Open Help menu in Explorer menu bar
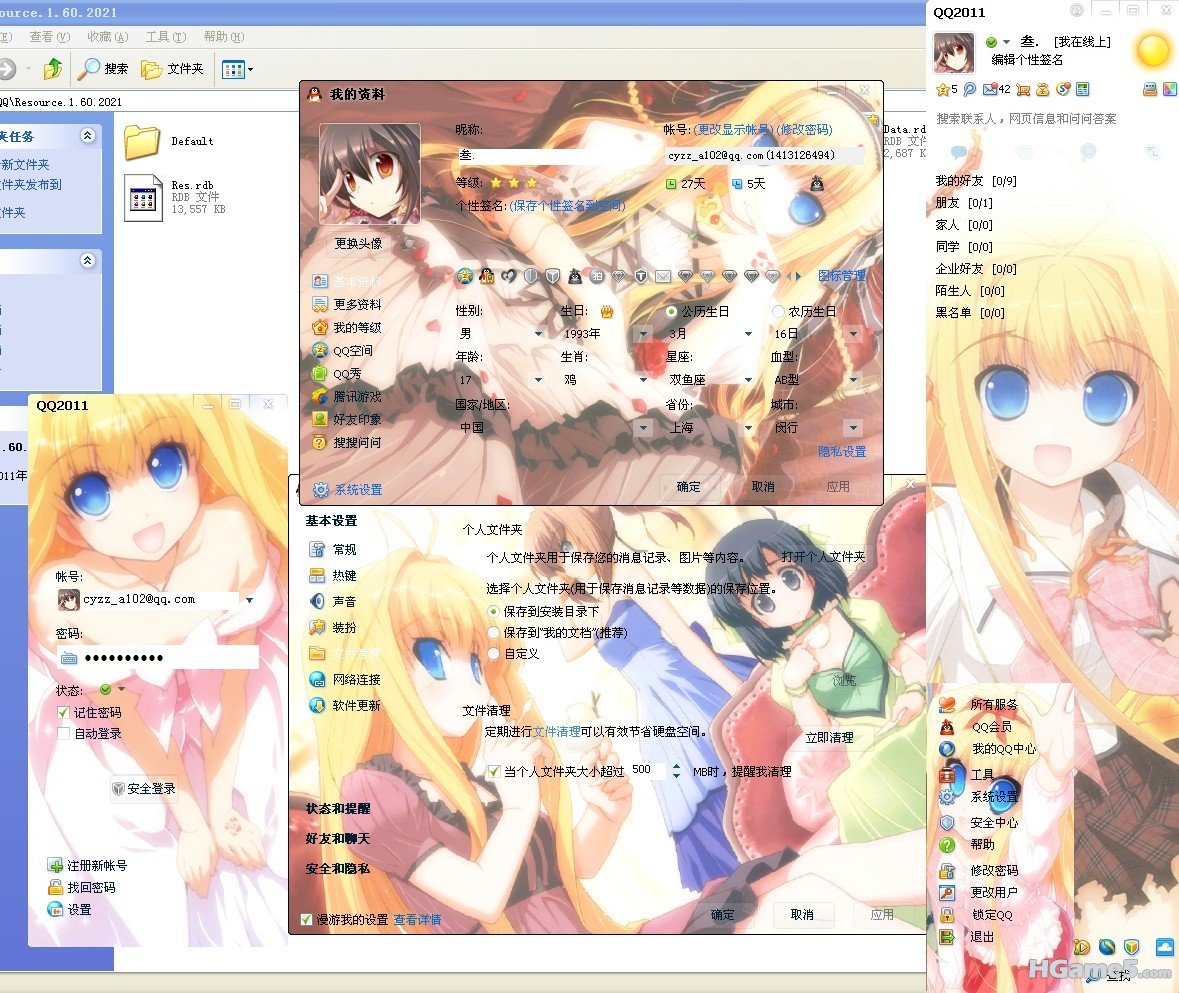The height and width of the screenshot is (993, 1179). coord(223,37)
